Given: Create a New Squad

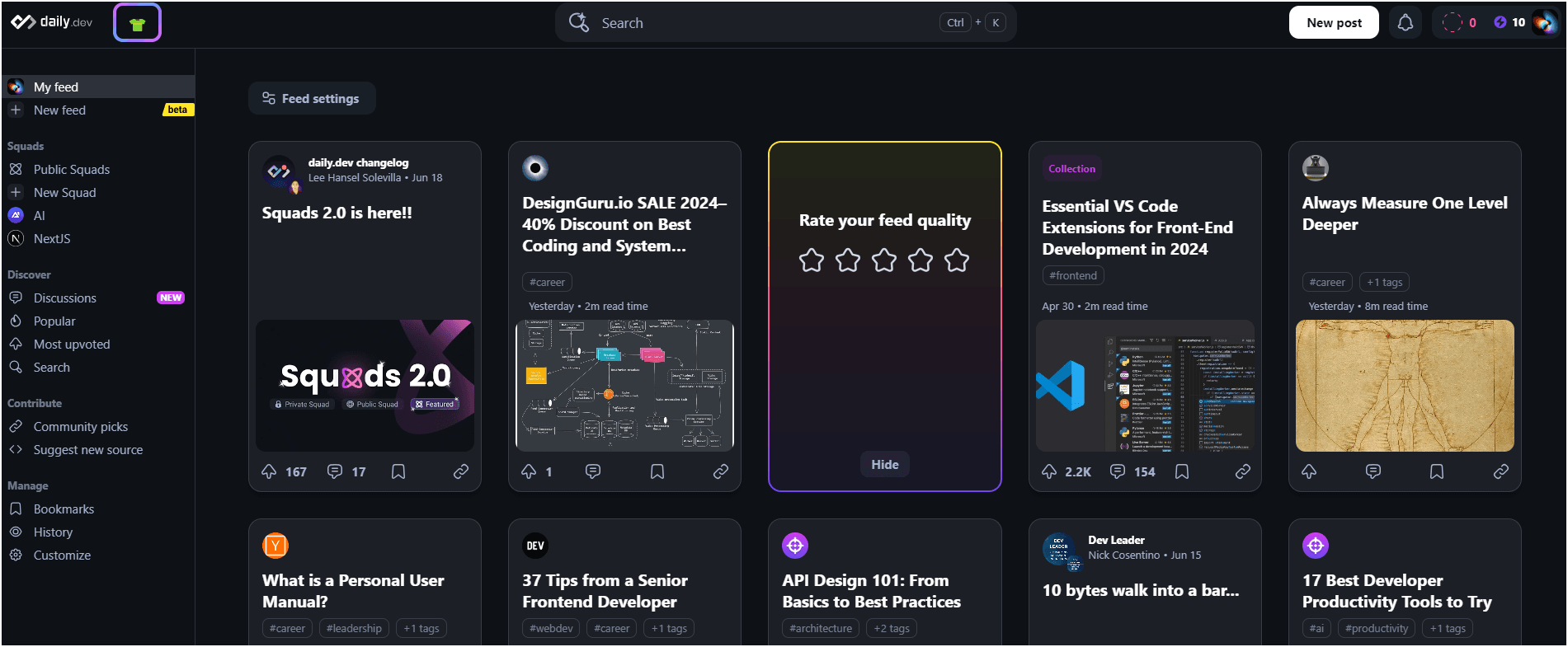Looking at the screenshot, I should [x=98, y=192].
